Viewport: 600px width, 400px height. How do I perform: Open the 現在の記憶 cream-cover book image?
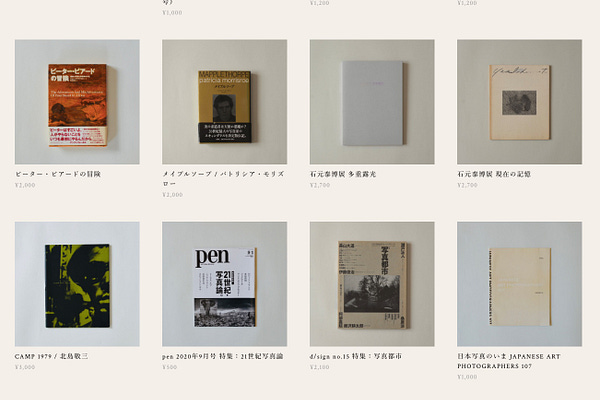tap(519, 102)
